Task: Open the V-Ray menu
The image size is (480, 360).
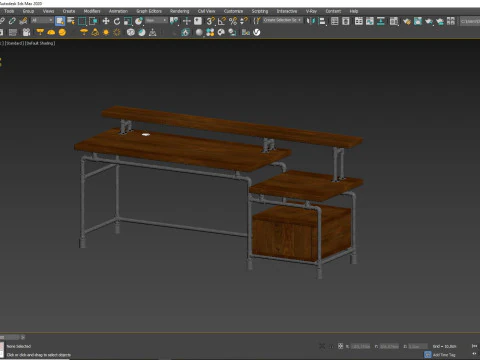Action: point(311,11)
